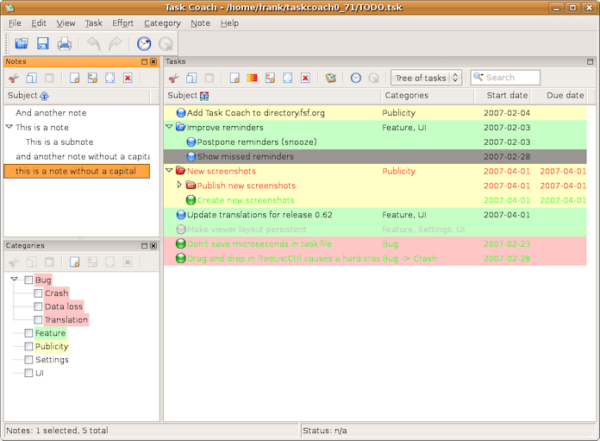600x441 pixels.
Task: Click the Open file icon in main toolbar
Action: click(x=22, y=43)
